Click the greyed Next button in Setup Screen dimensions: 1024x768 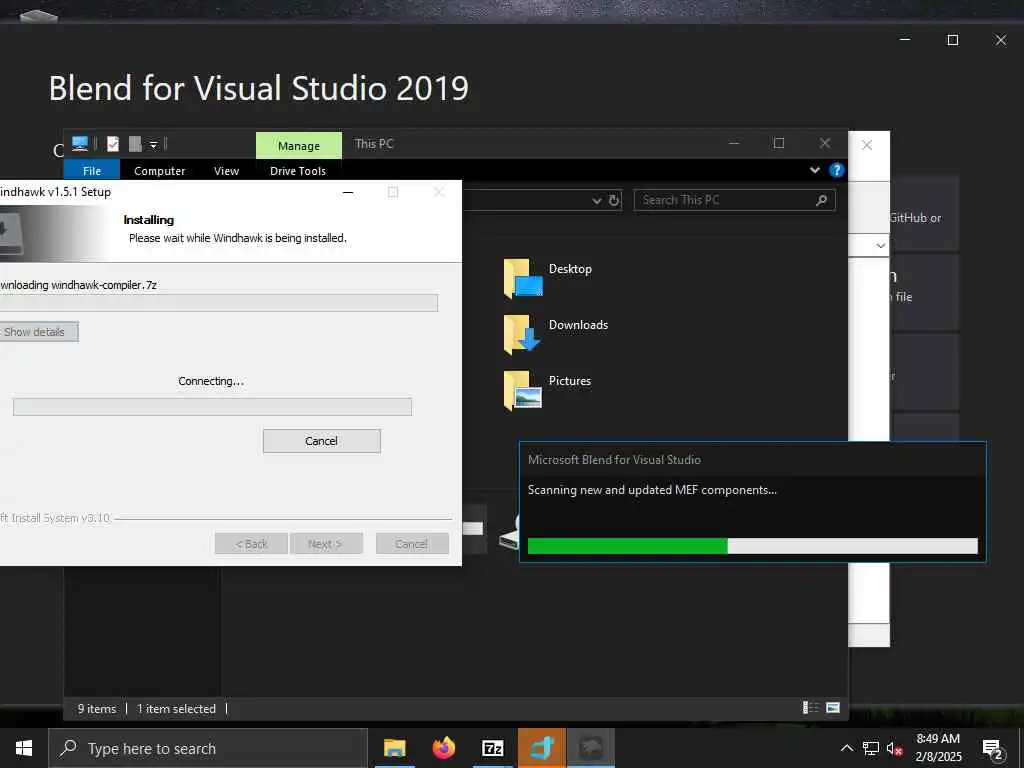click(x=325, y=543)
